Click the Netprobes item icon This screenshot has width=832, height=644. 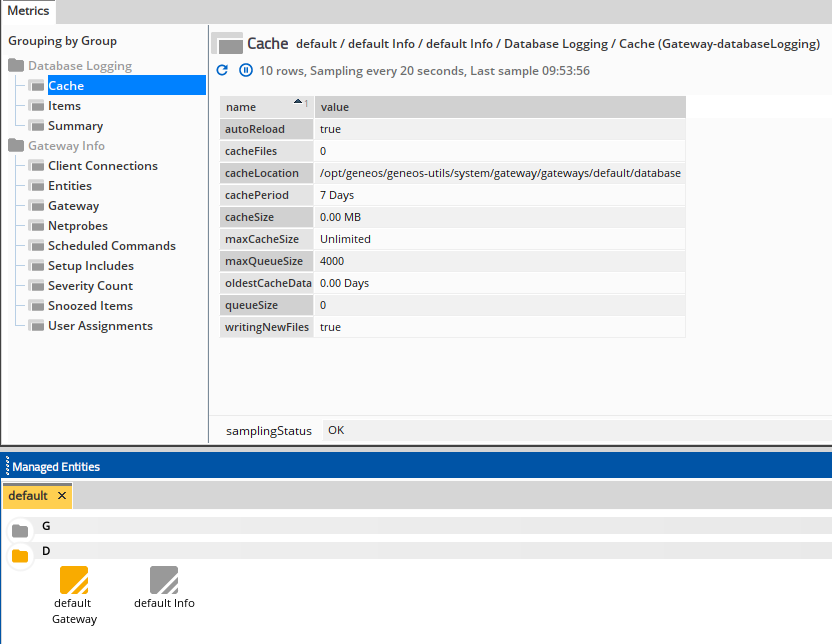[37, 226]
